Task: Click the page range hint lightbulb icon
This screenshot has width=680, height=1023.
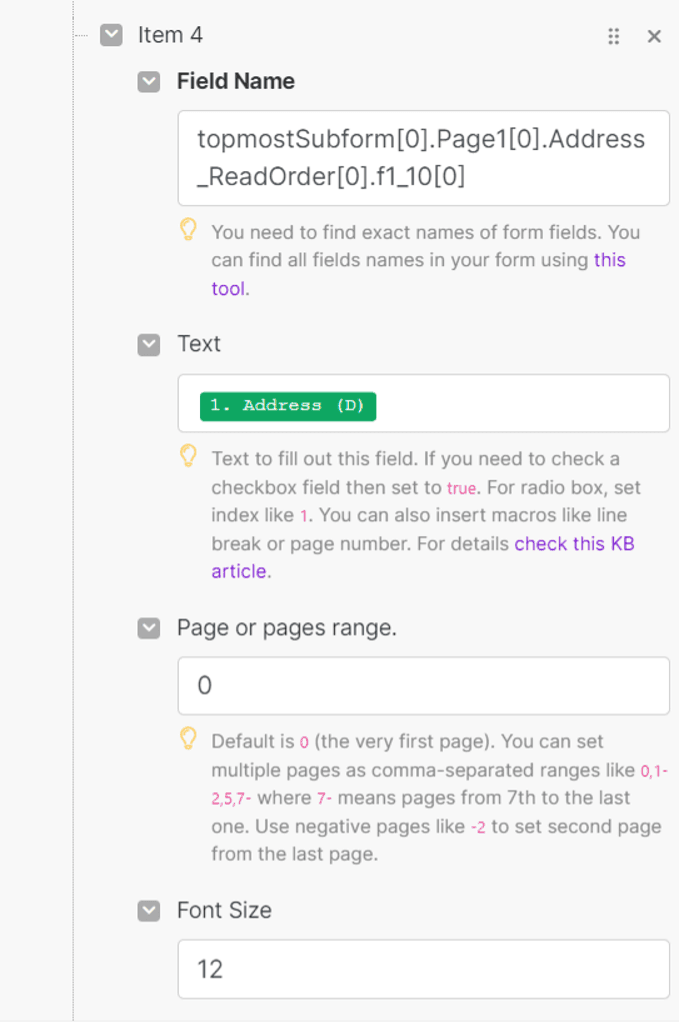Action: click(188, 738)
